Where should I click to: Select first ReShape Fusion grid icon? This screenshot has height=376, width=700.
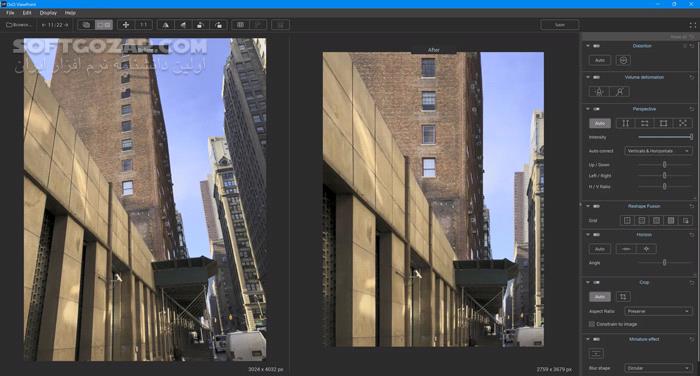click(627, 221)
